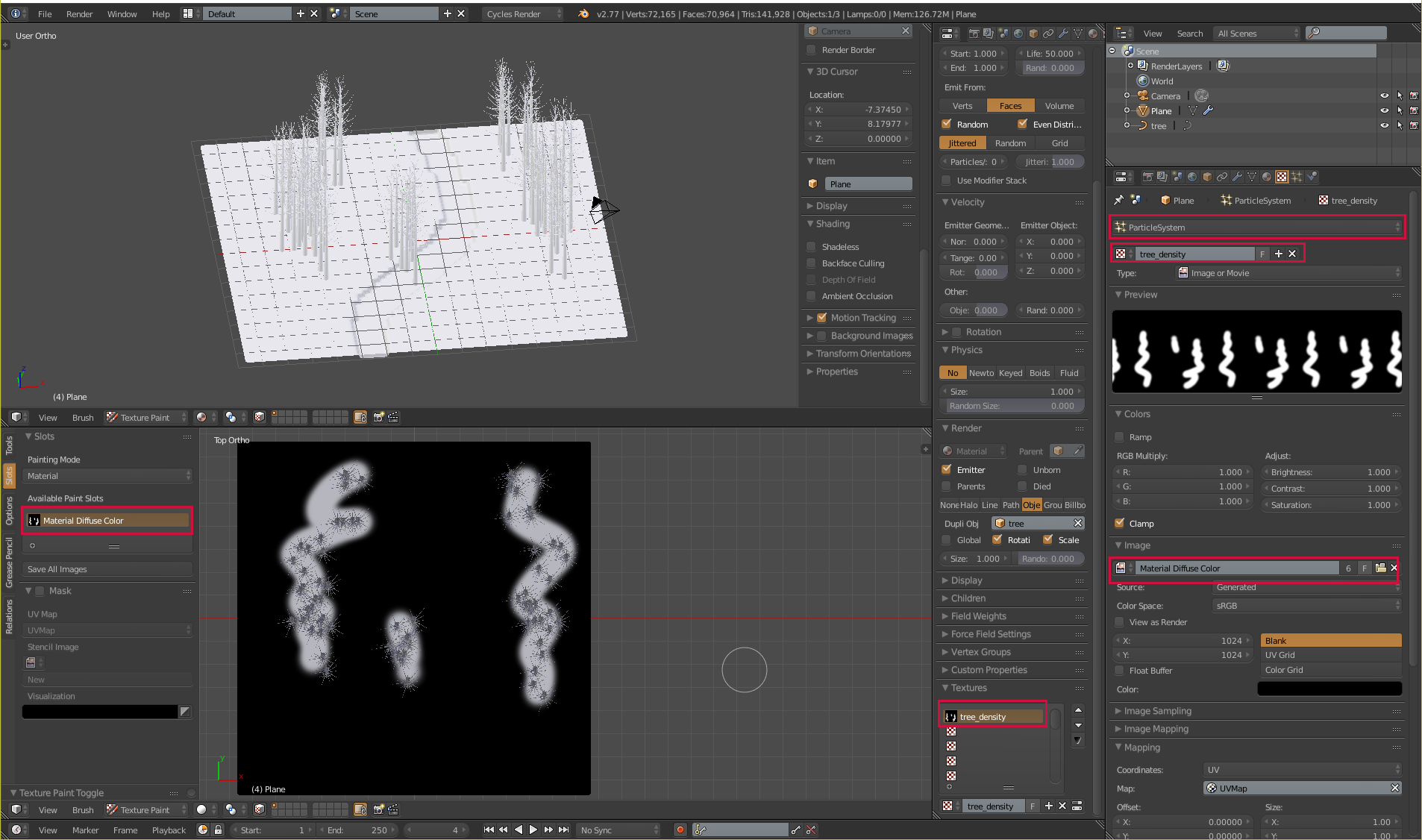This screenshot has width=1422, height=840.
Task: Open the File menu
Action: 45,13
